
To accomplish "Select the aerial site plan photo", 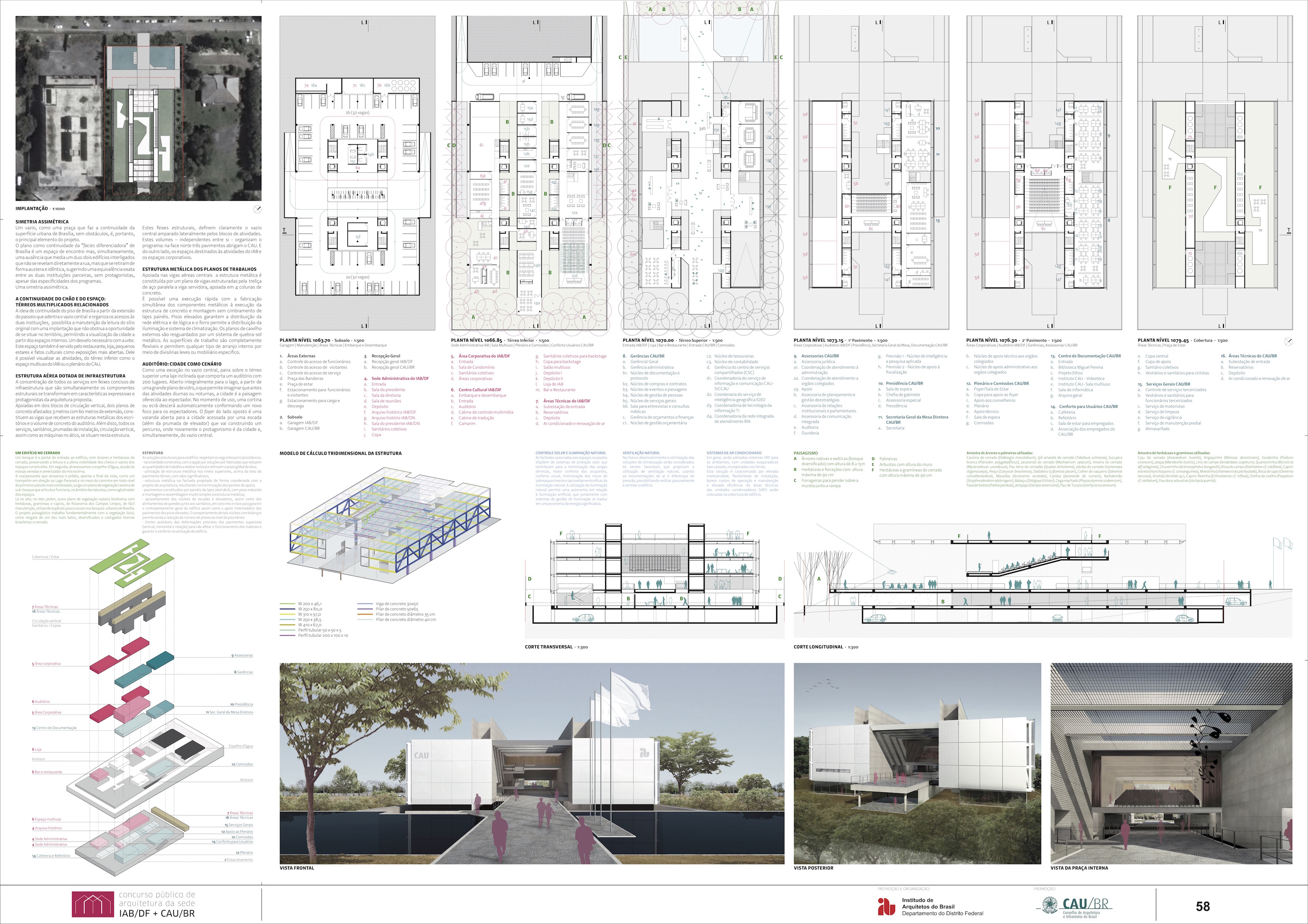I will (x=139, y=108).
